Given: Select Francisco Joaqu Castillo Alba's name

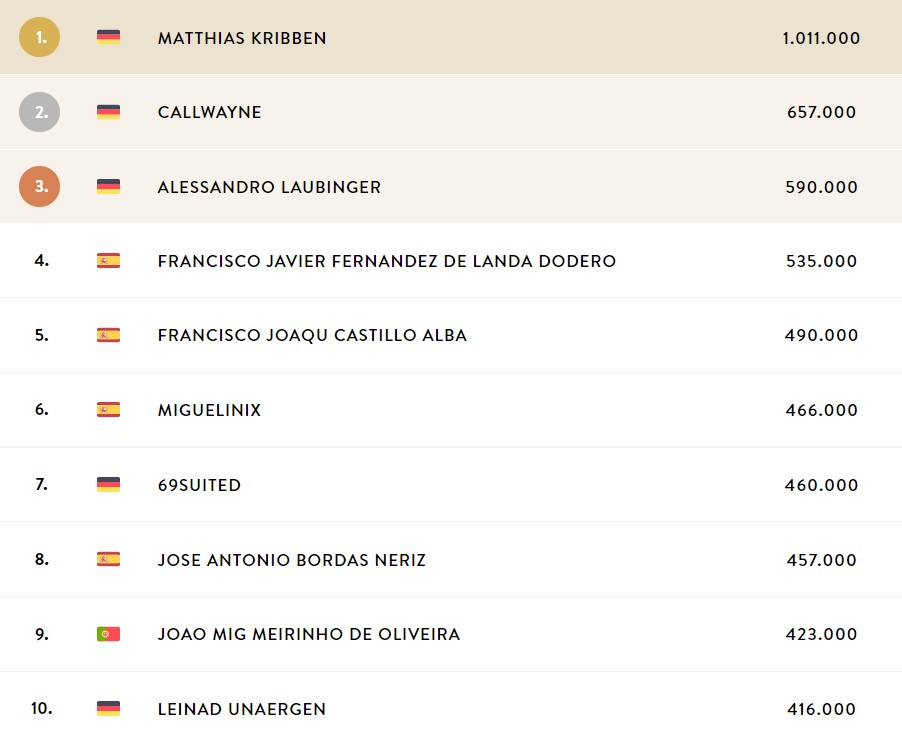Looking at the screenshot, I should click(x=312, y=335).
